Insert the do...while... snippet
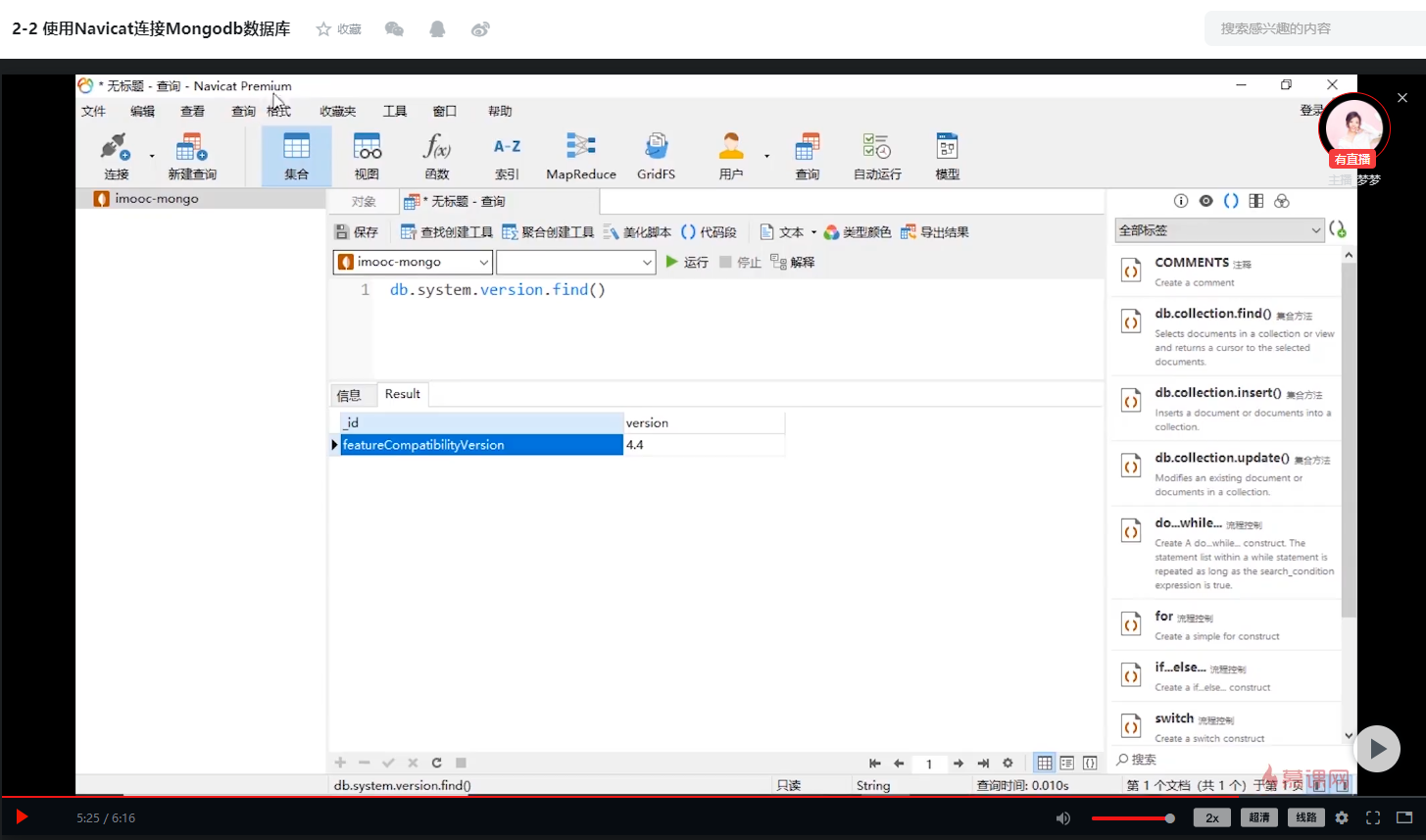The height and width of the screenshot is (840, 1426). click(x=1226, y=553)
